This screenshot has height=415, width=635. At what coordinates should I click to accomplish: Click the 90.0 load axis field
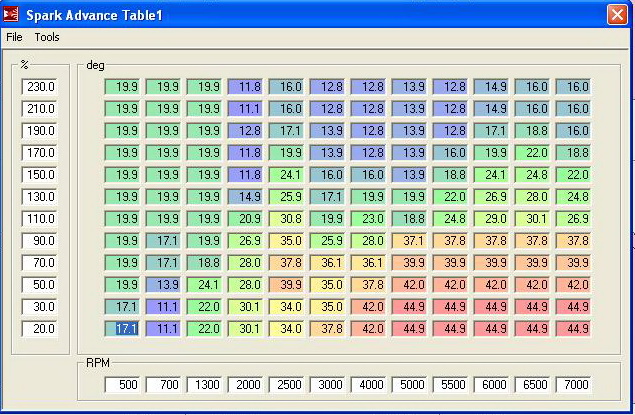[40, 241]
